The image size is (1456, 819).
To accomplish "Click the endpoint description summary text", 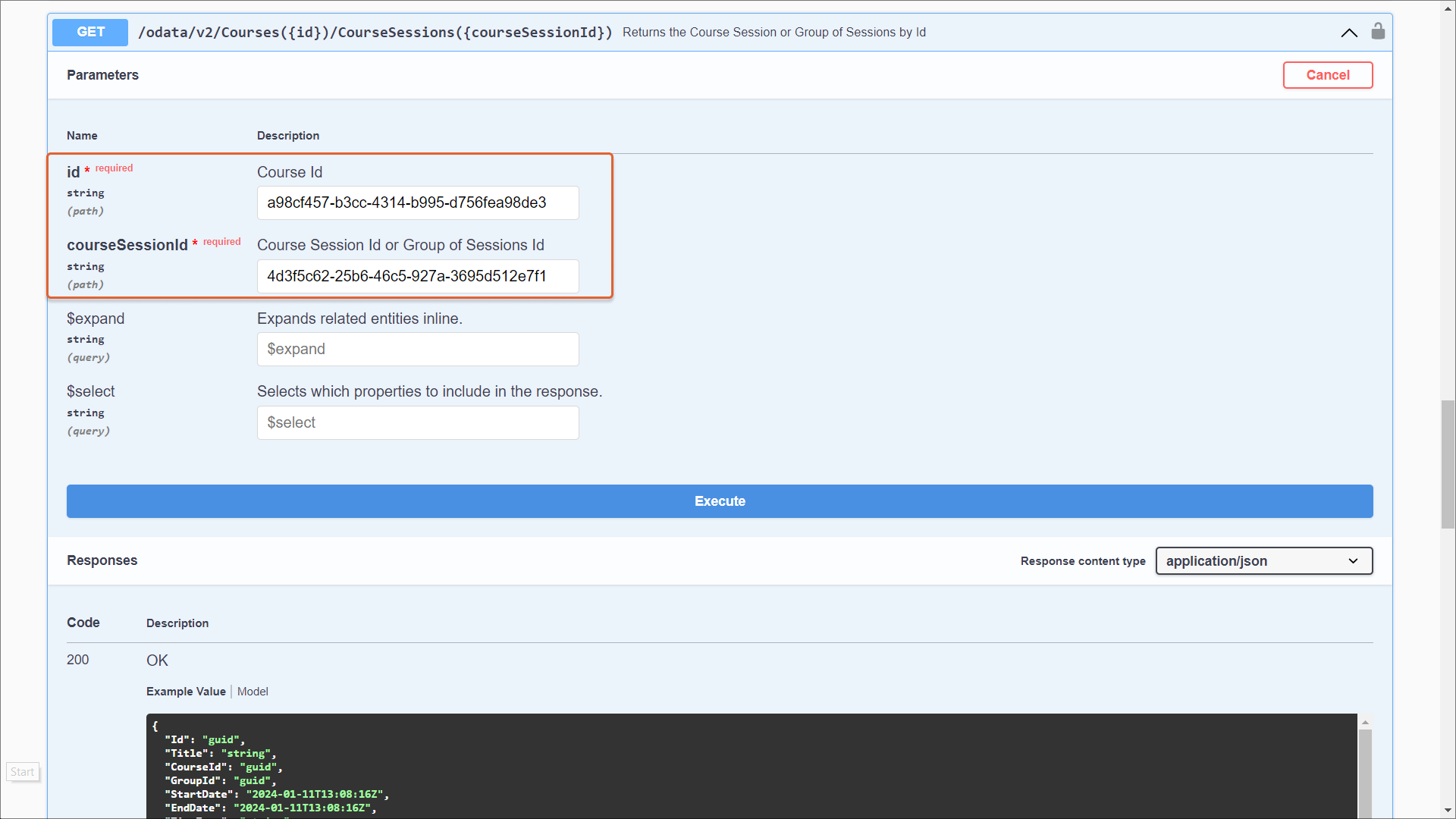I will point(773,33).
